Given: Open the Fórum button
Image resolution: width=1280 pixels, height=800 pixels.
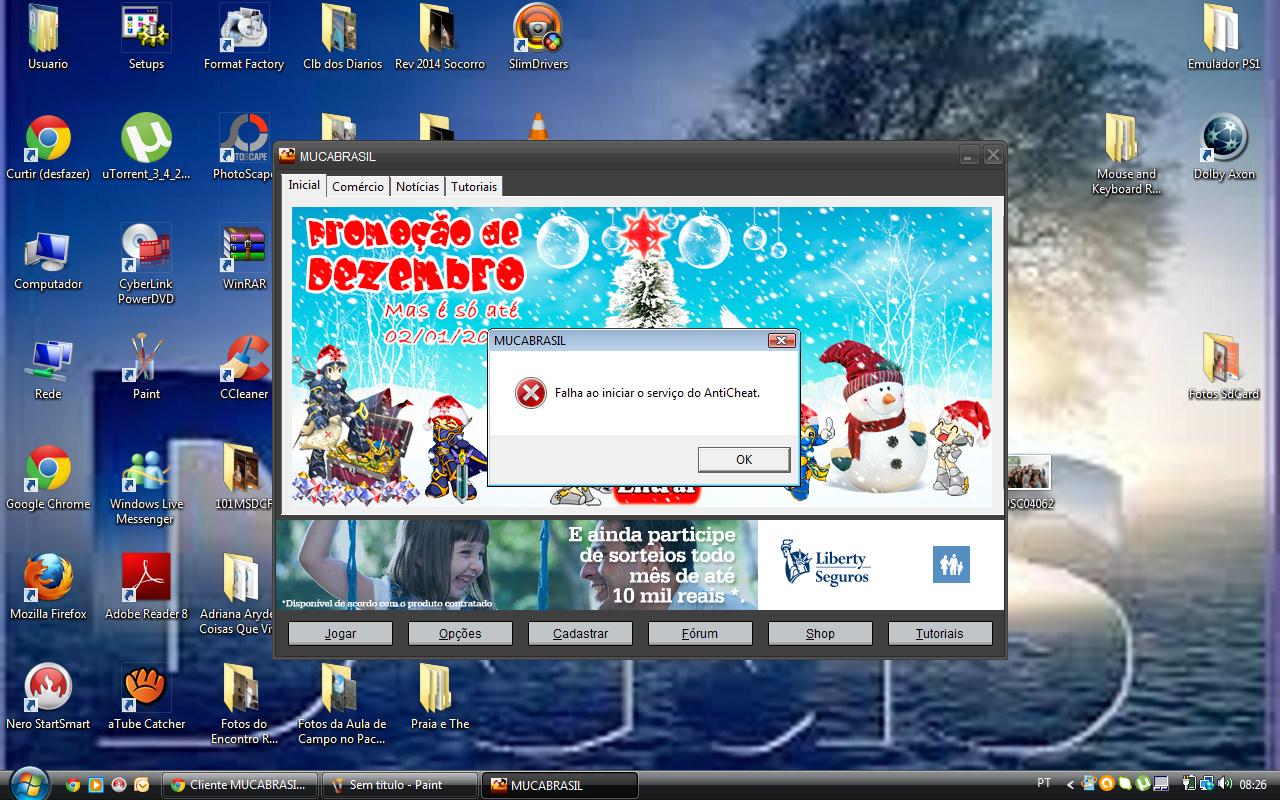Looking at the screenshot, I should pyautogui.click(x=700, y=633).
